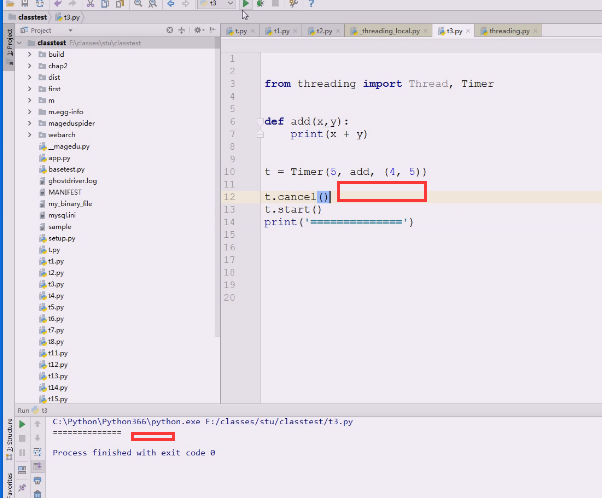Image resolution: width=602 pixels, height=498 pixels.
Task: Click the Scroll from Source target icon
Action: coord(170,30)
